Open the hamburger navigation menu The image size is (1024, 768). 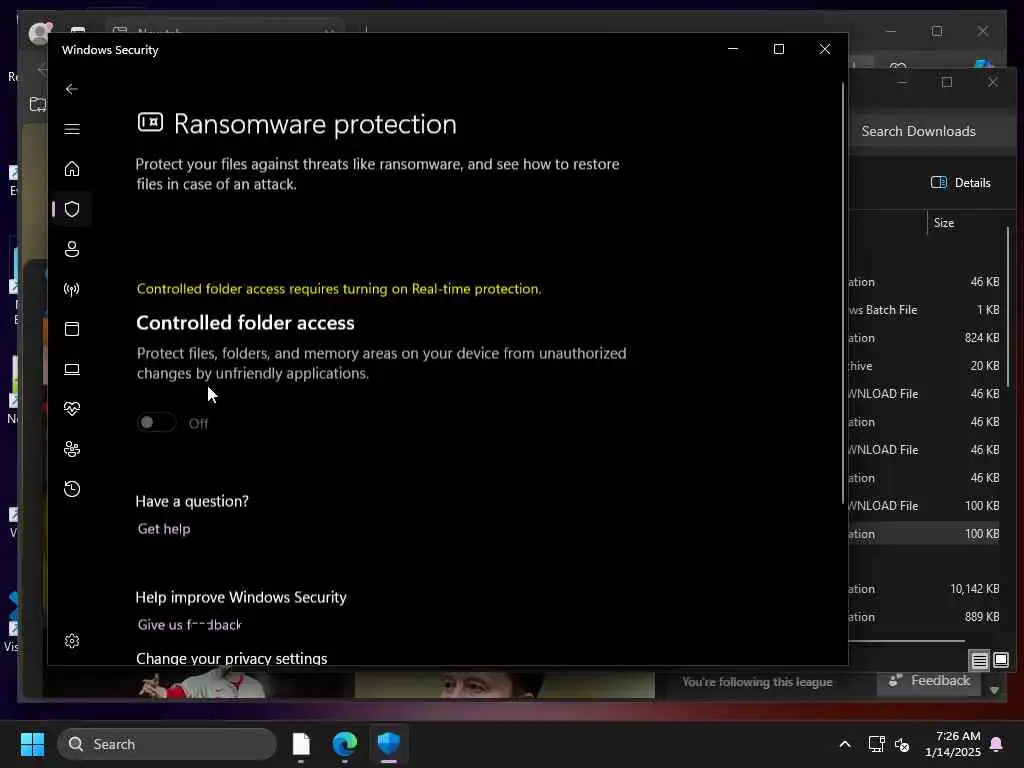[72, 129]
